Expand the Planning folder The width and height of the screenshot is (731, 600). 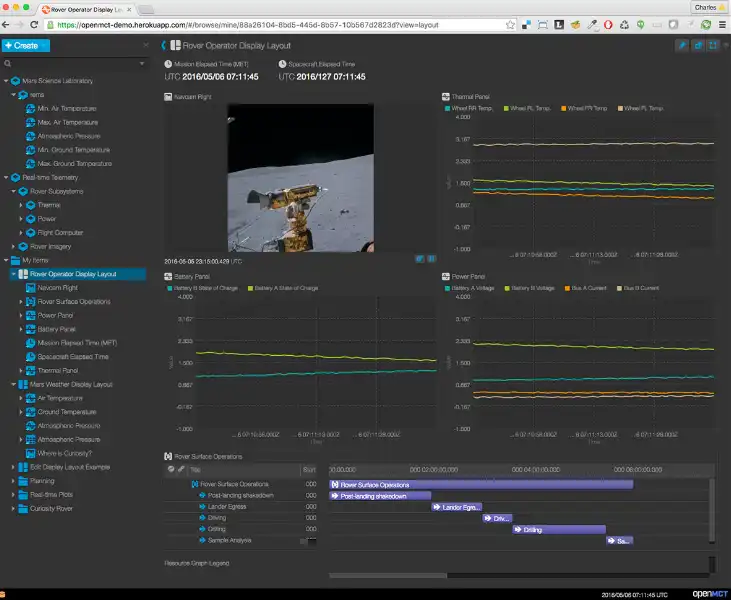coord(13,481)
